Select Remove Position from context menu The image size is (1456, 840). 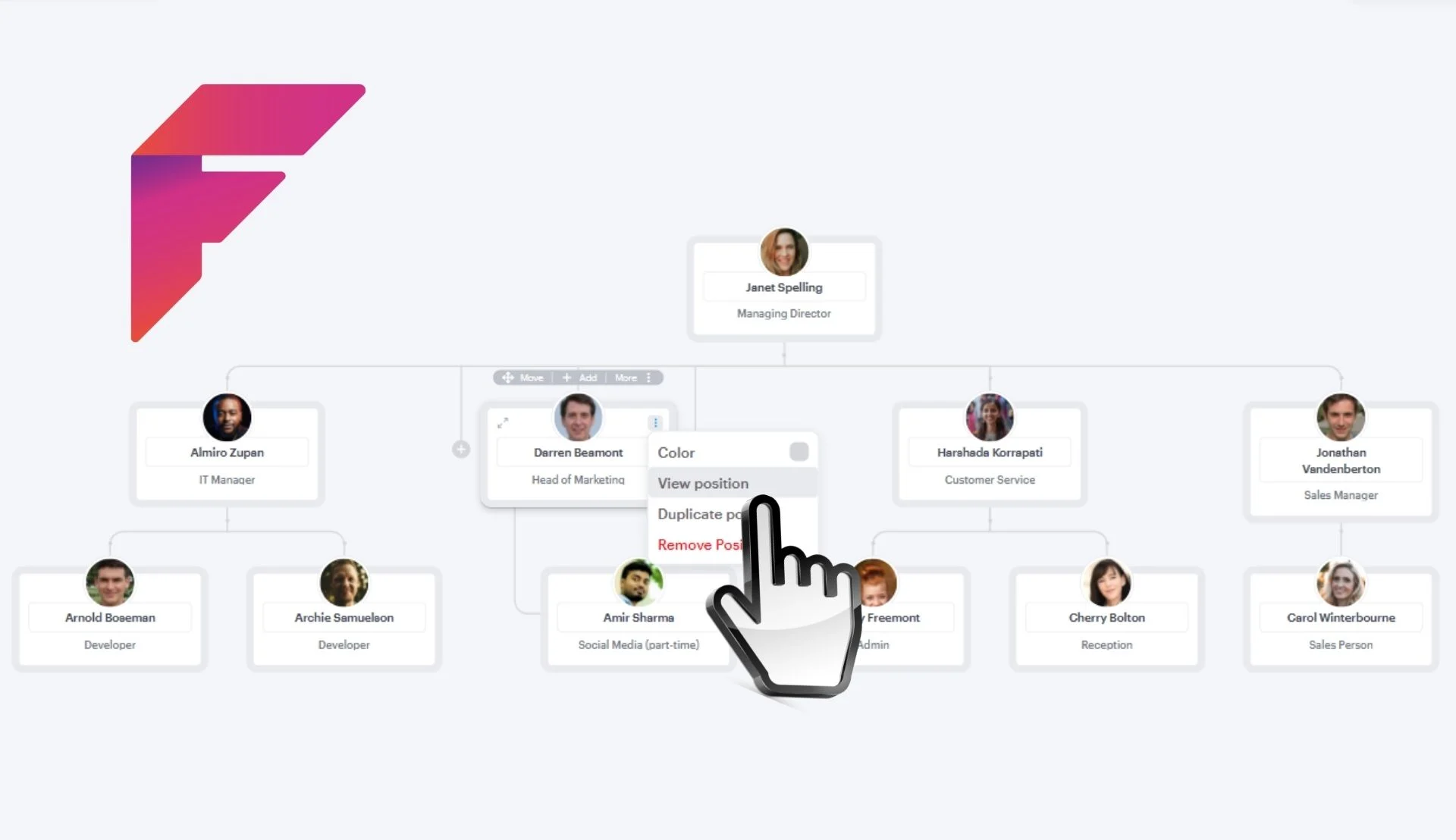pos(701,545)
